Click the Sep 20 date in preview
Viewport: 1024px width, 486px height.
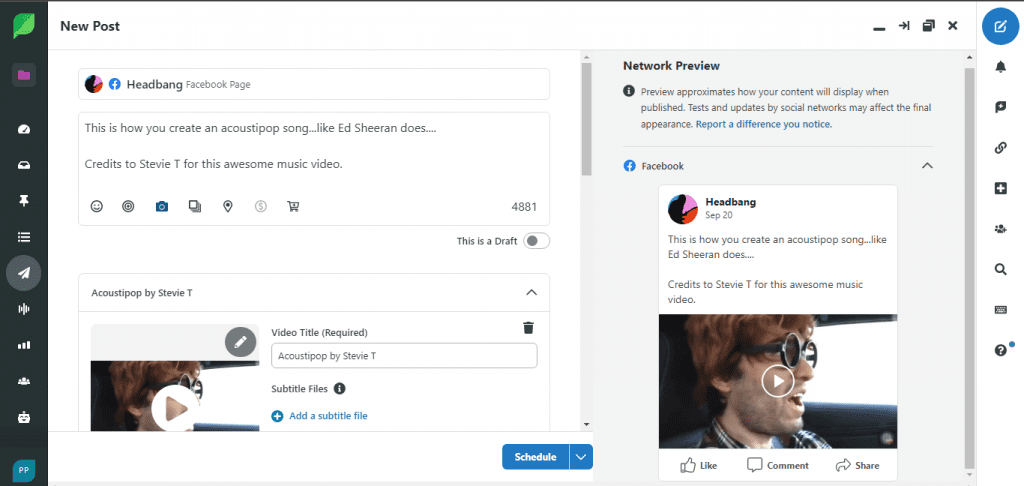pyautogui.click(x=718, y=214)
